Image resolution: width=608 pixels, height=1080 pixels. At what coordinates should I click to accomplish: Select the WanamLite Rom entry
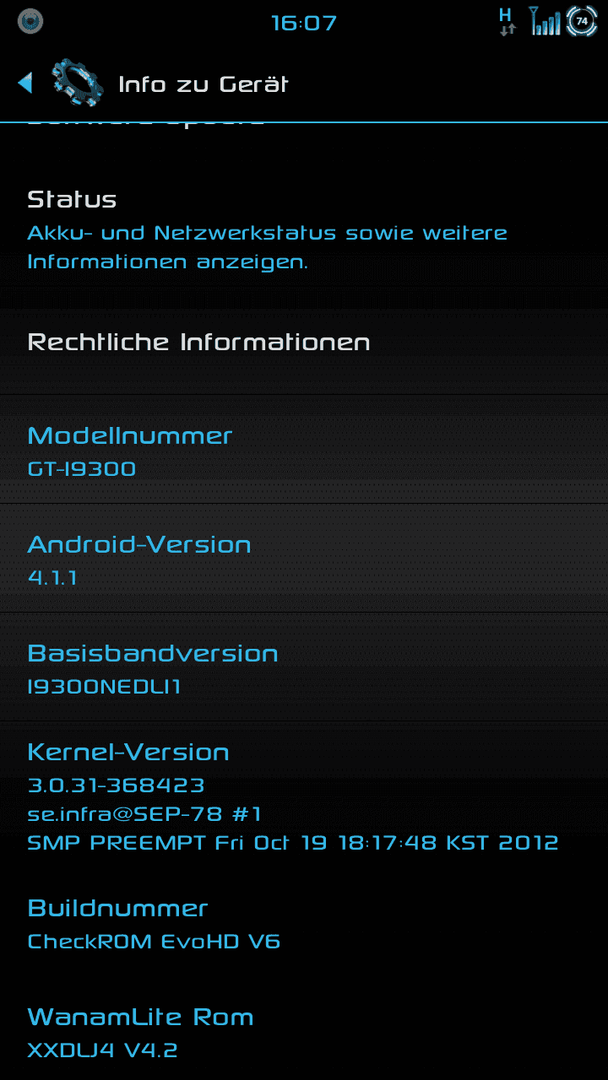[304, 1032]
